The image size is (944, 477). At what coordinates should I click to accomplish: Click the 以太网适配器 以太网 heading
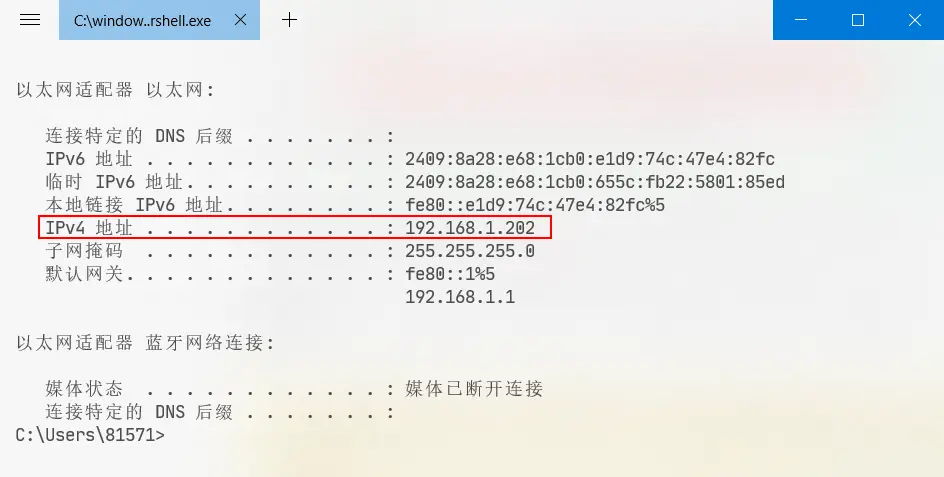[x=115, y=90]
